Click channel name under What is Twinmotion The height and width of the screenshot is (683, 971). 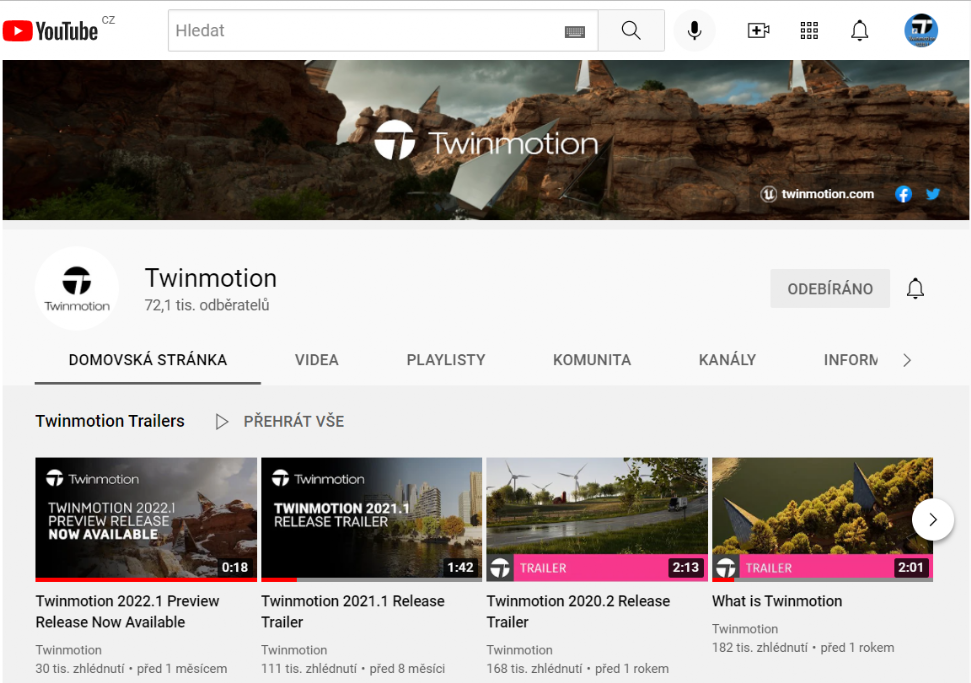tap(745, 629)
